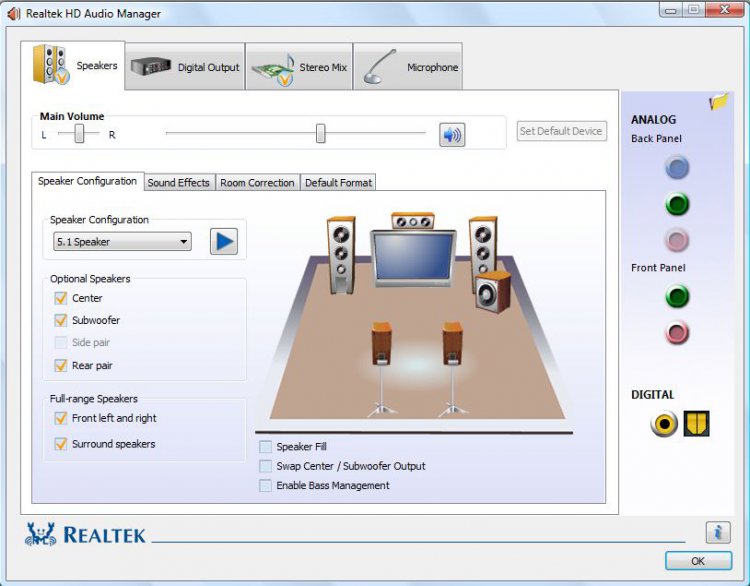Select the optical digital output icon
The image size is (750, 586).
click(696, 424)
